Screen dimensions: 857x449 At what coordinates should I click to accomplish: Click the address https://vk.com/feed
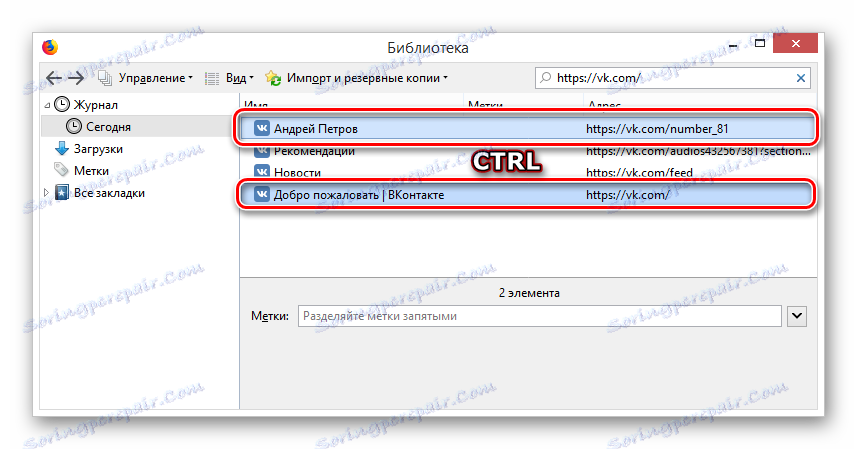[639, 173]
